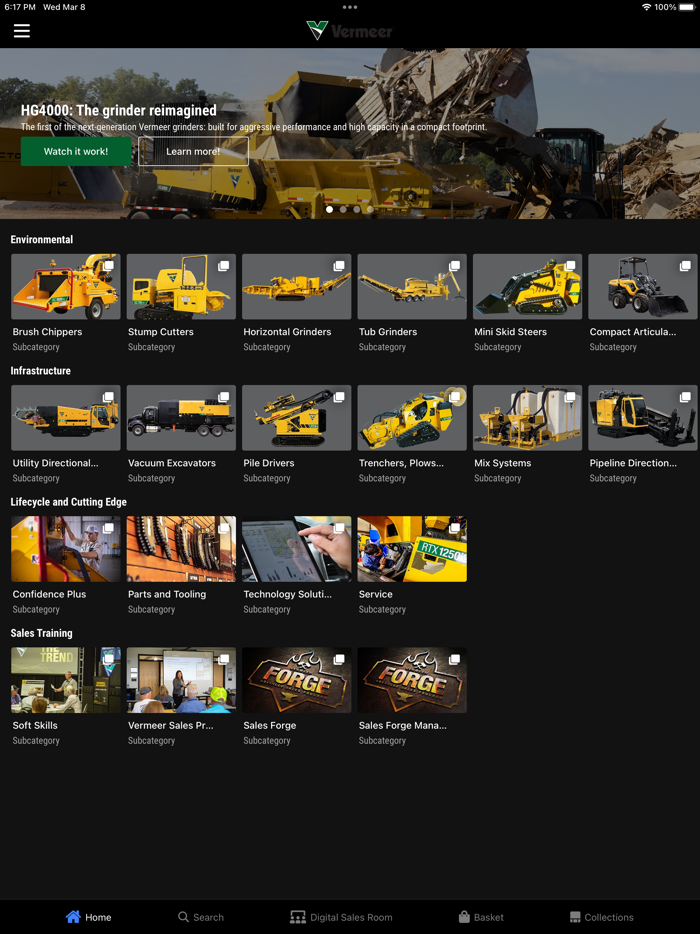
Task: Tap the Home icon in bottom bar
Action: pos(73,917)
